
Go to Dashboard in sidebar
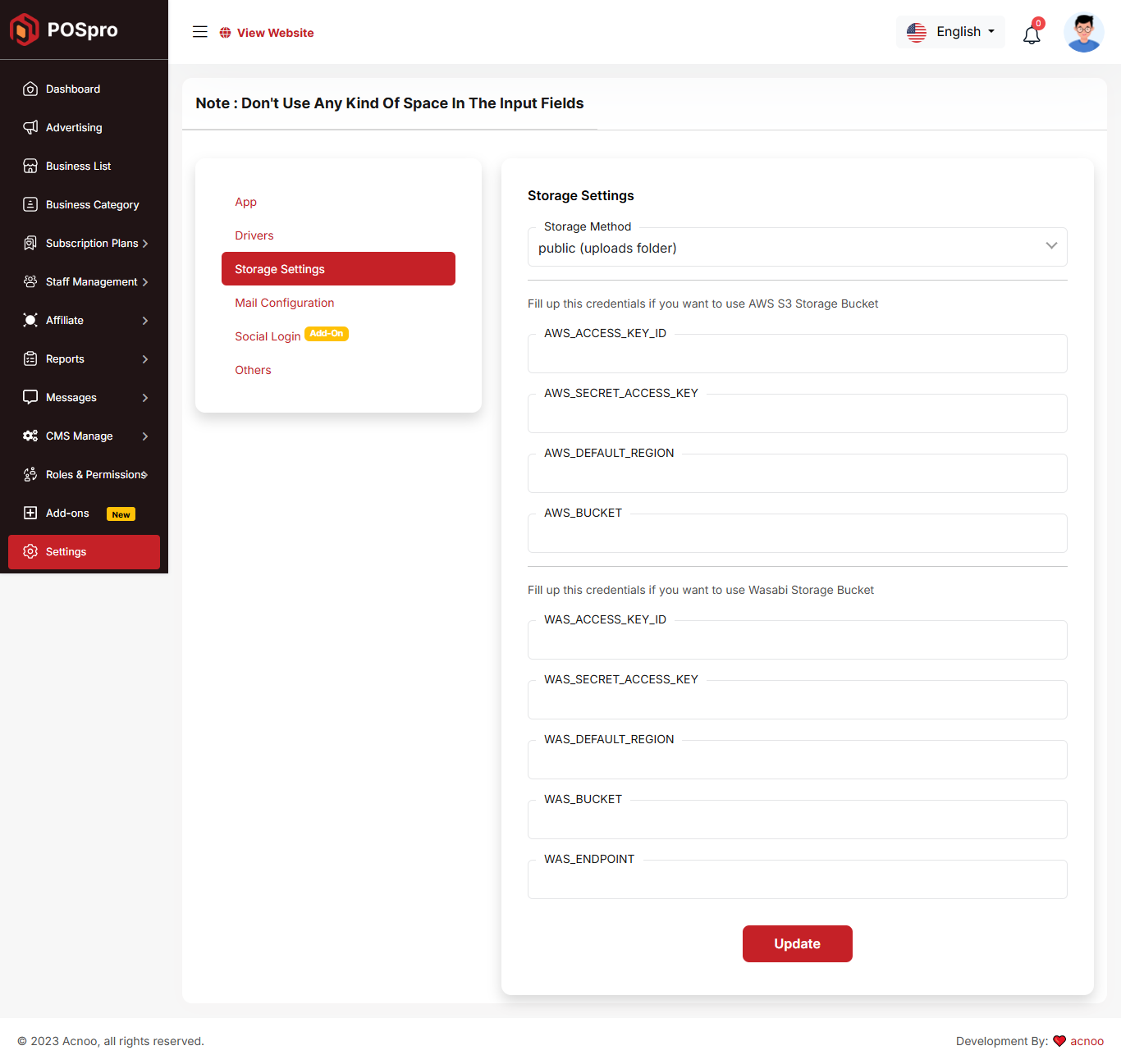[x=84, y=89]
